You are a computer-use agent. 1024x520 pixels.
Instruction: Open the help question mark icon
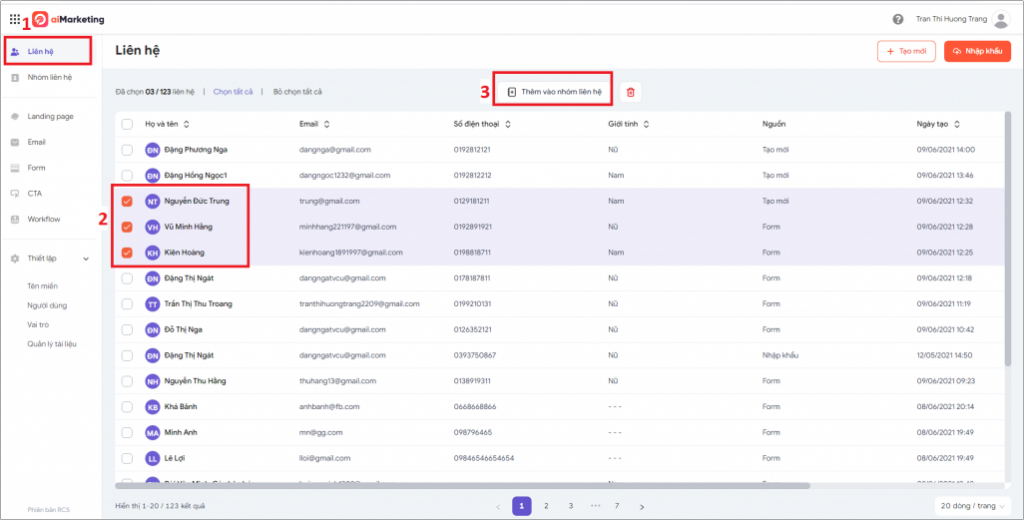[x=898, y=20]
